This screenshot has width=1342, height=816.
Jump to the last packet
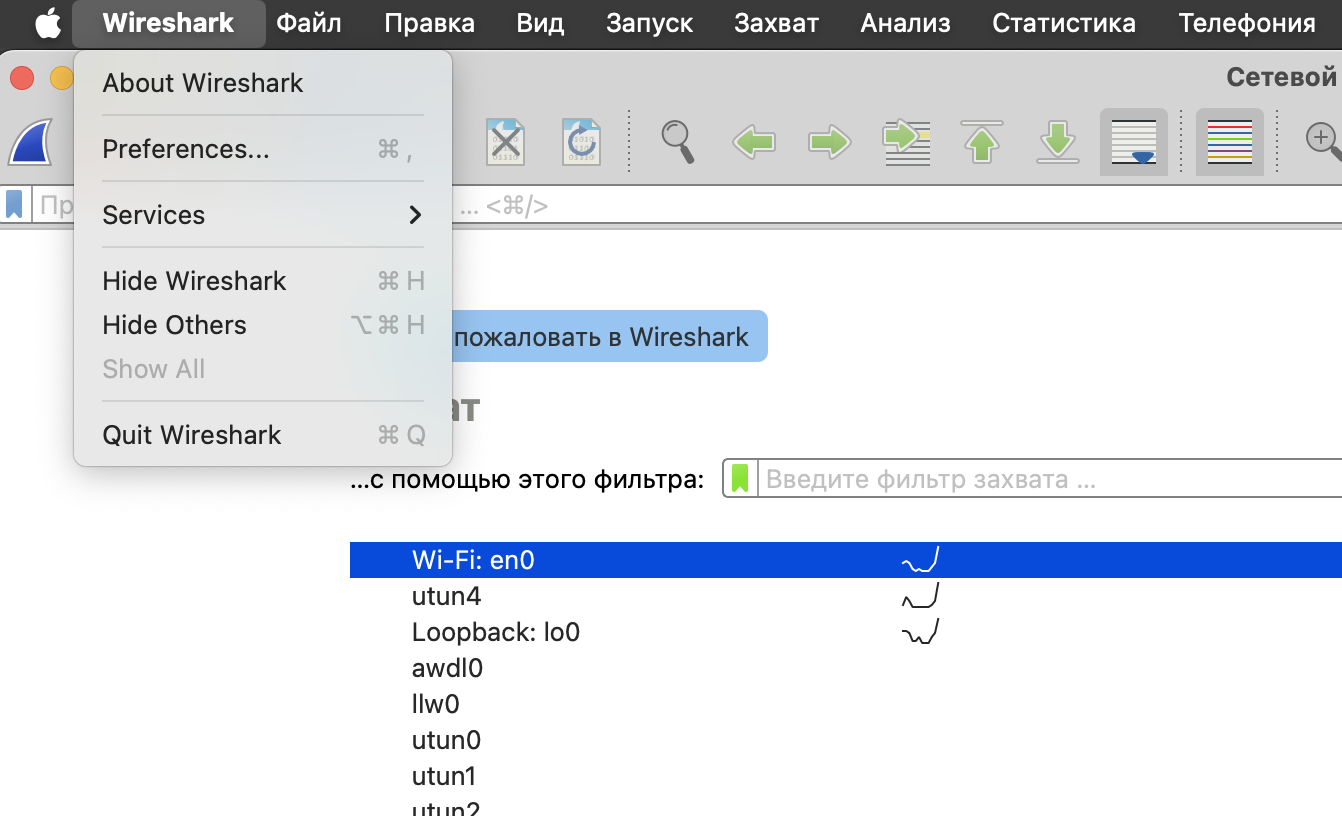point(1057,142)
